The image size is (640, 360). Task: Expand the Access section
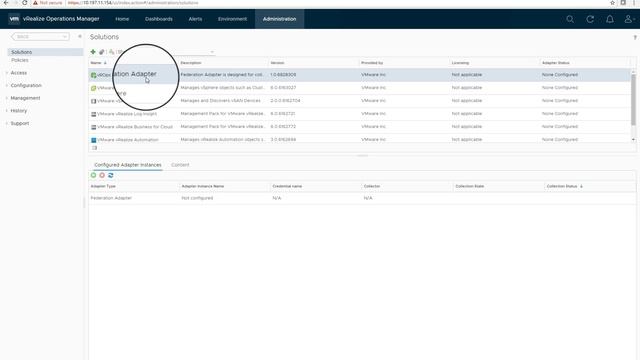coord(18,73)
